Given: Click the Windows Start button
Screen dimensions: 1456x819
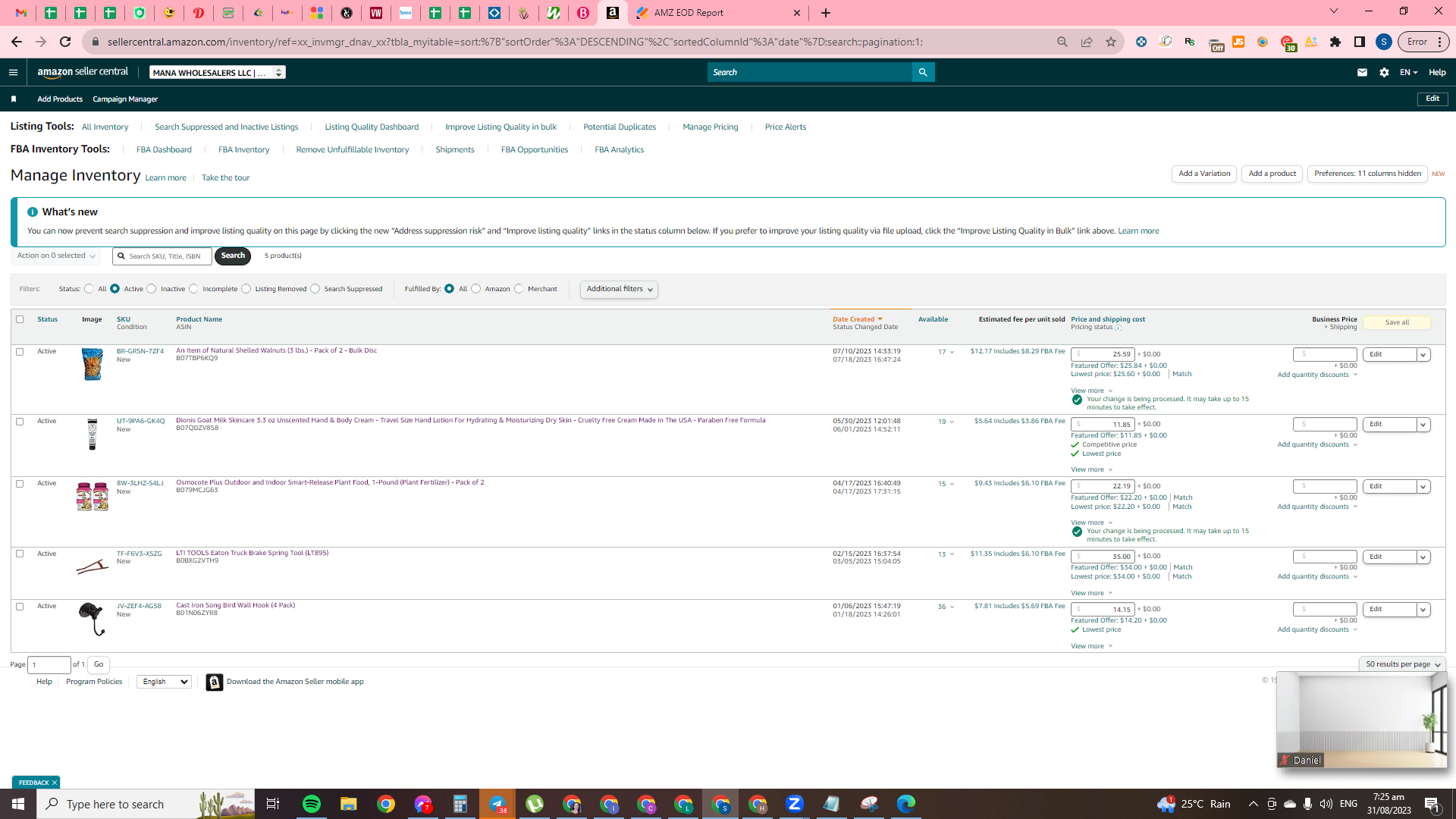Looking at the screenshot, I should tap(18, 804).
